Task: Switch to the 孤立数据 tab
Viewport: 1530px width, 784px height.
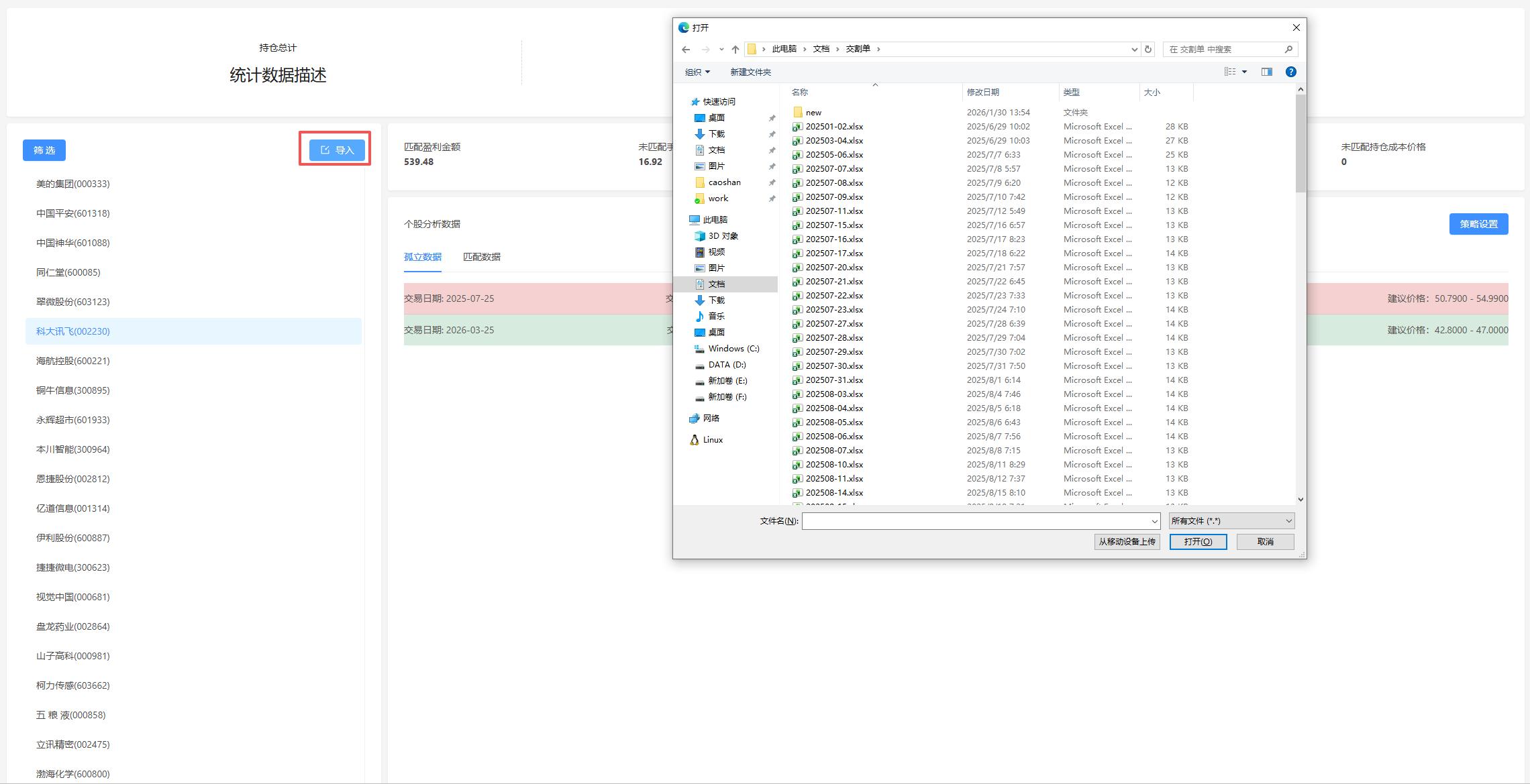Action: pyautogui.click(x=422, y=257)
